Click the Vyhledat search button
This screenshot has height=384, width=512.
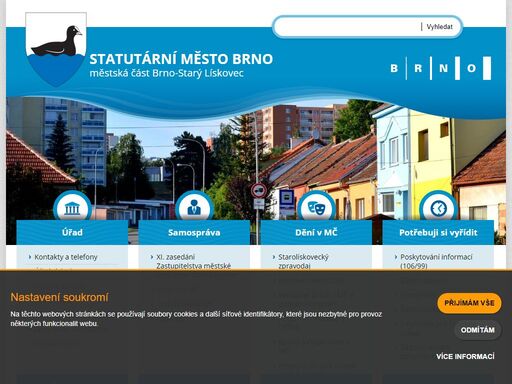pyautogui.click(x=440, y=27)
